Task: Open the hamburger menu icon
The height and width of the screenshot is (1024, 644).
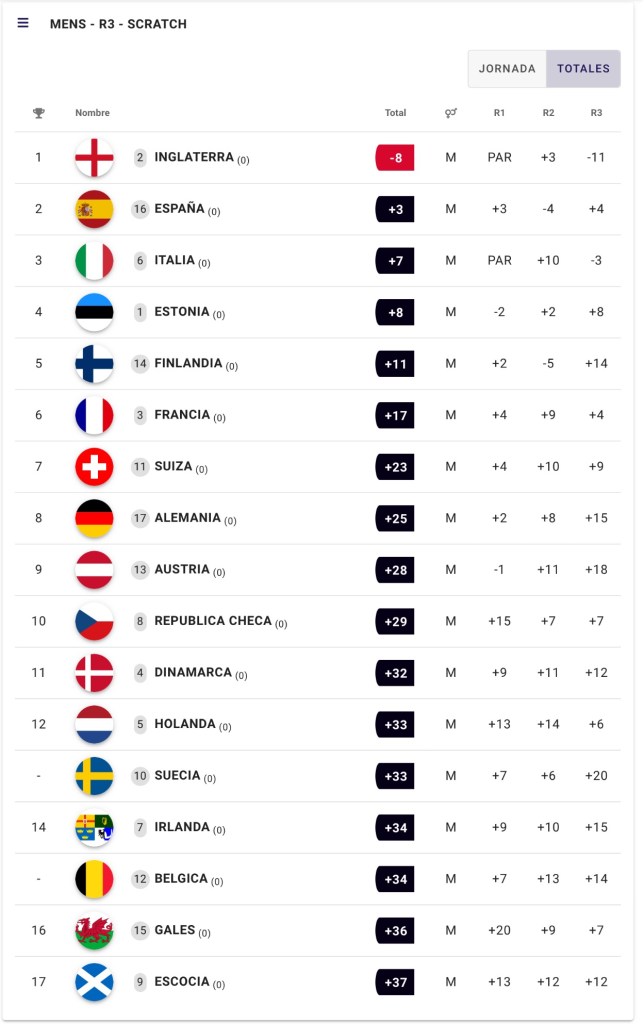Action: 23,23
